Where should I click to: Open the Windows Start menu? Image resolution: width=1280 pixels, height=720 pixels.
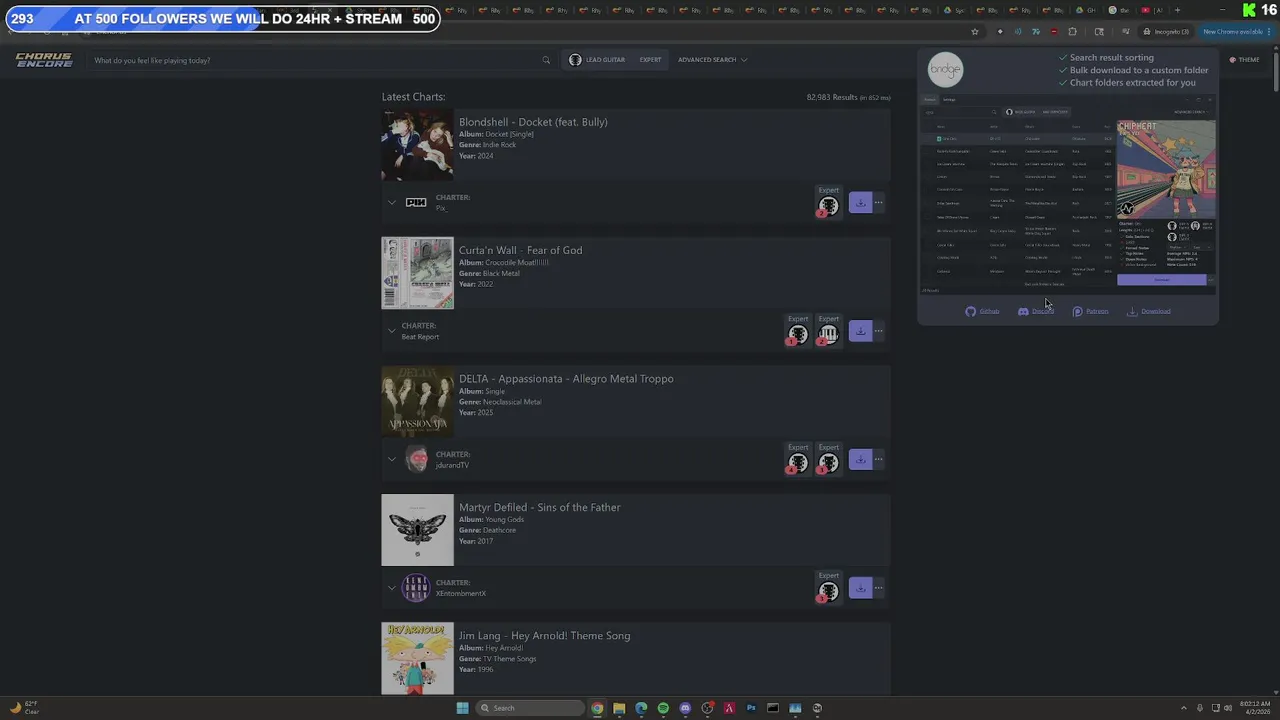coord(462,708)
